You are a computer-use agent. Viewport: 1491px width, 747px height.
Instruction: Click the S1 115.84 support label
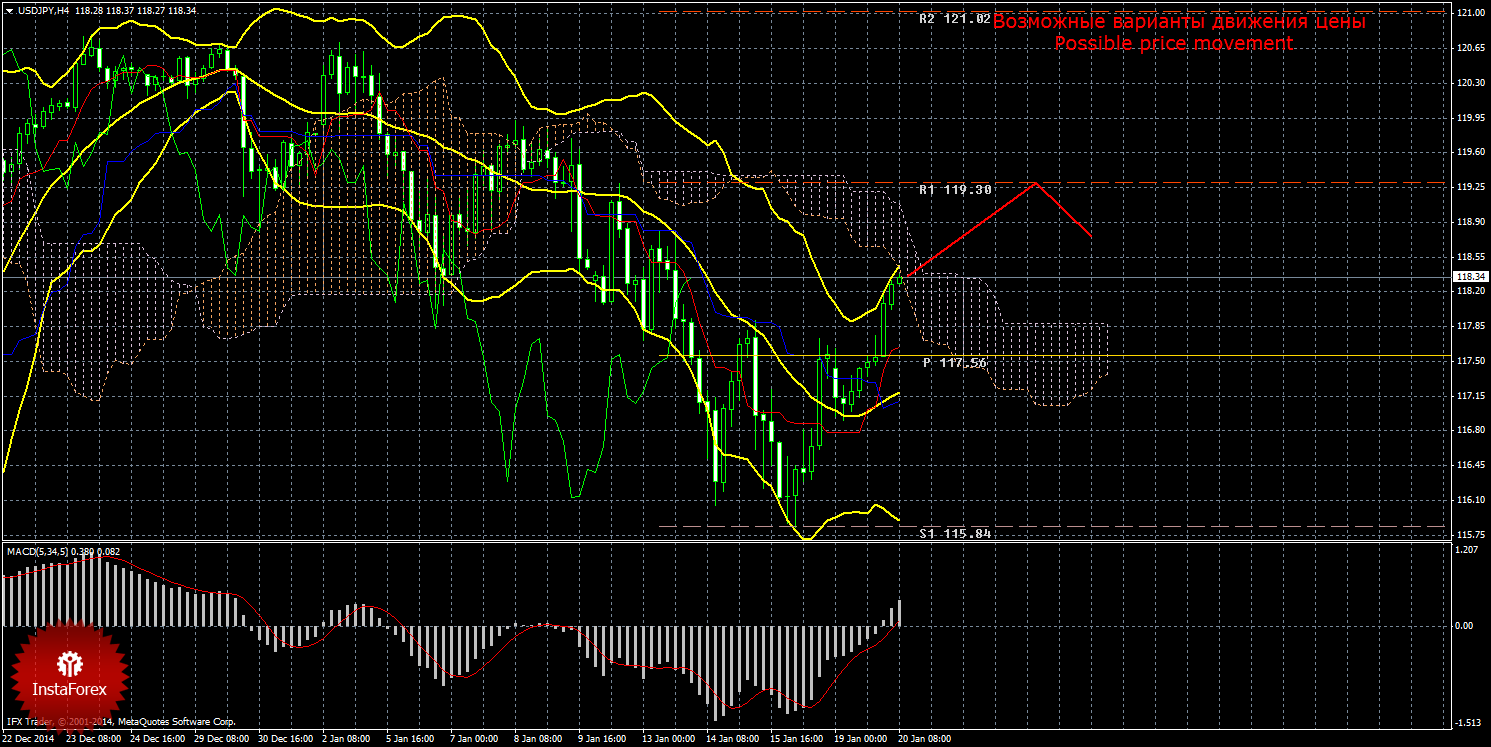(x=955, y=533)
